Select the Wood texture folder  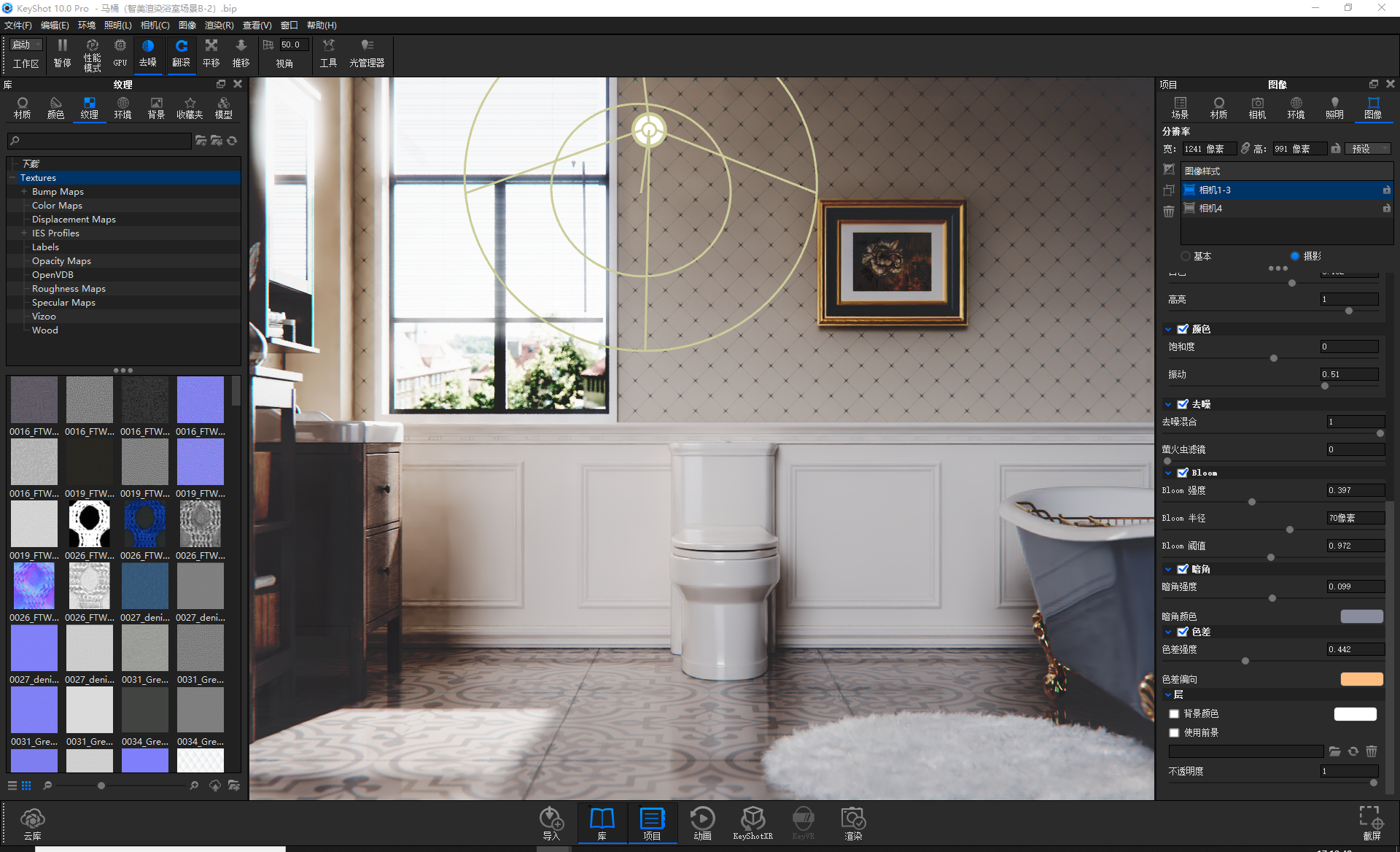tap(44, 330)
